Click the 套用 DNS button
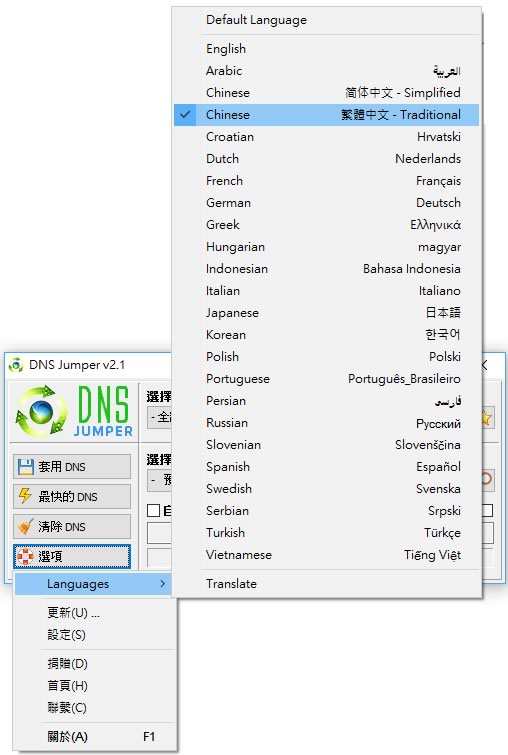Image resolution: width=508 pixels, height=755 pixels. tap(72, 466)
